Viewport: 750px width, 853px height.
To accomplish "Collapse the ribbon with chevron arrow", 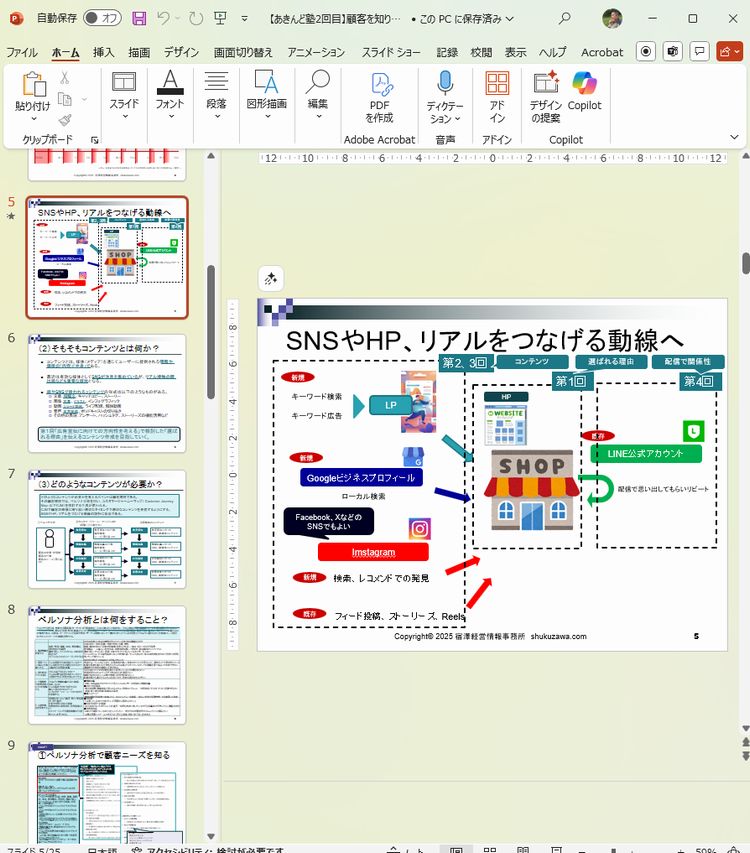I will [735, 137].
